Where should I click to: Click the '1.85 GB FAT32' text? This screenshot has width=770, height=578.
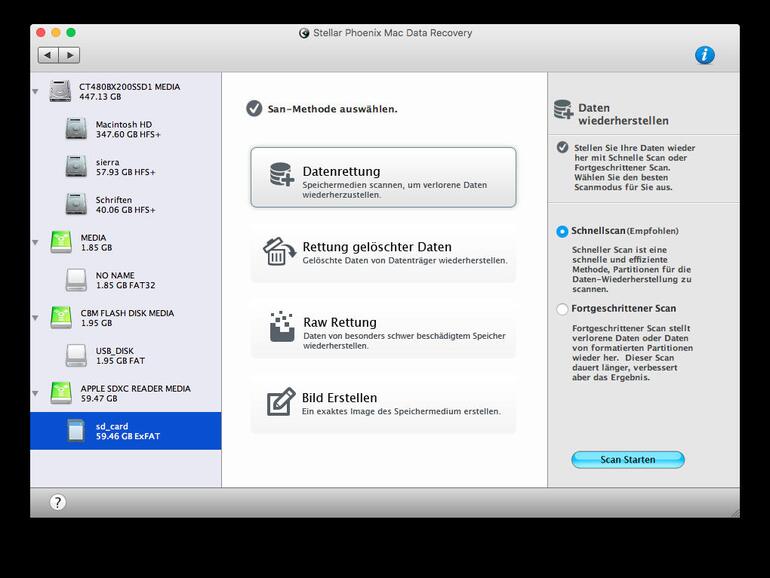pyautogui.click(x=125, y=285)
